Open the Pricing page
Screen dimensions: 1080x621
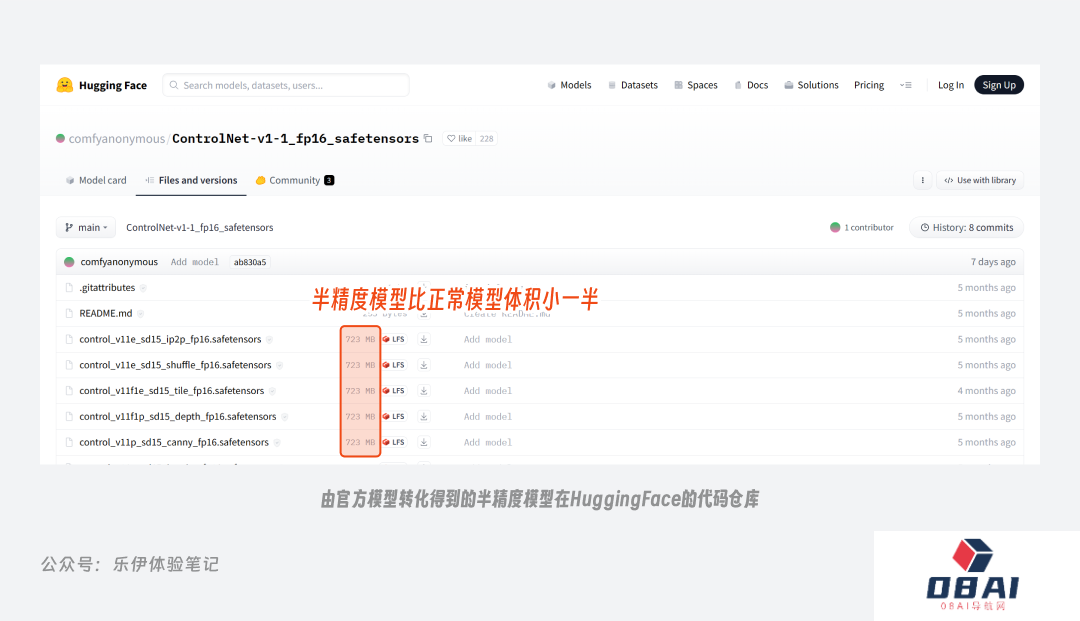869,85
